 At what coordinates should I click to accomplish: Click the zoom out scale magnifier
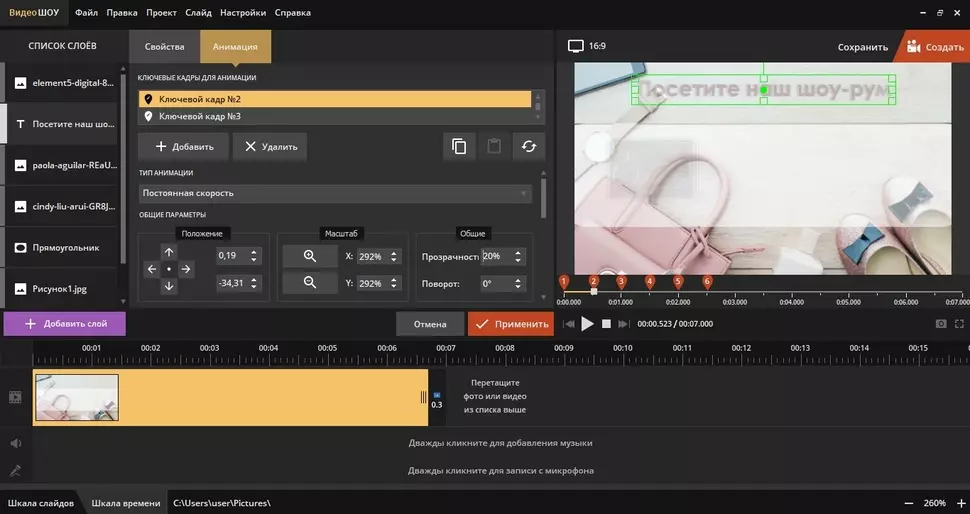pyautogui.click(x=309, y=284)
